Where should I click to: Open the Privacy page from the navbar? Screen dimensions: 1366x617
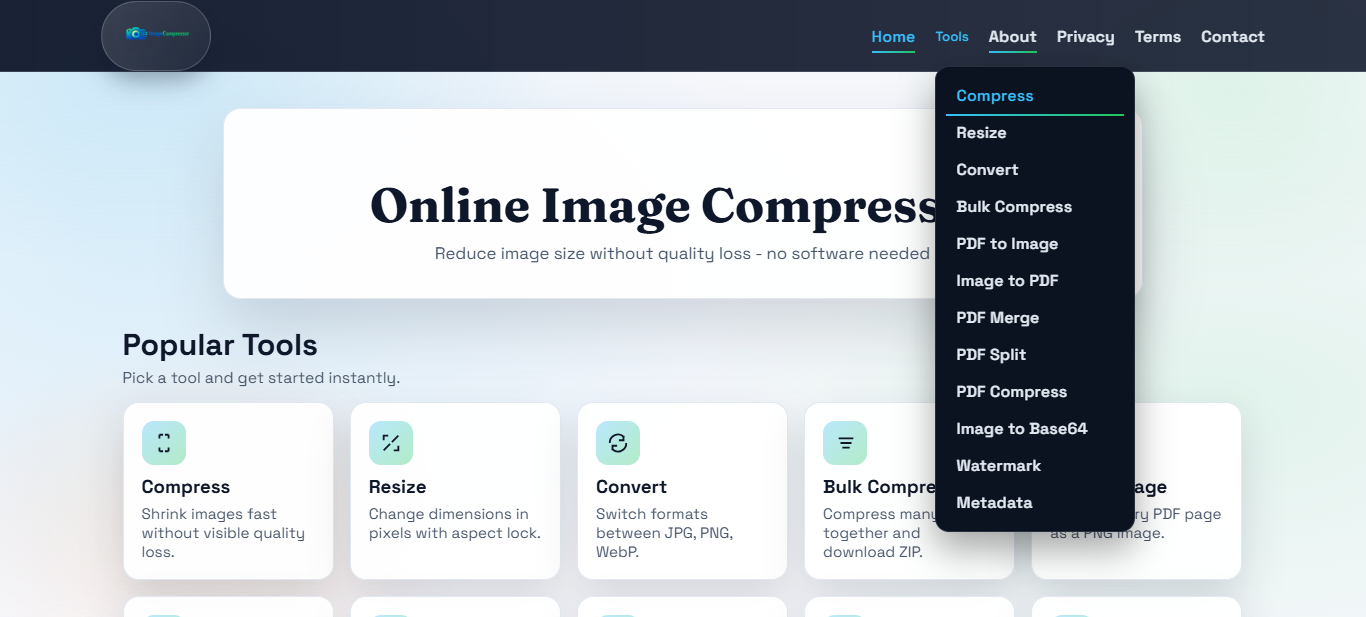click(1085, 36)
